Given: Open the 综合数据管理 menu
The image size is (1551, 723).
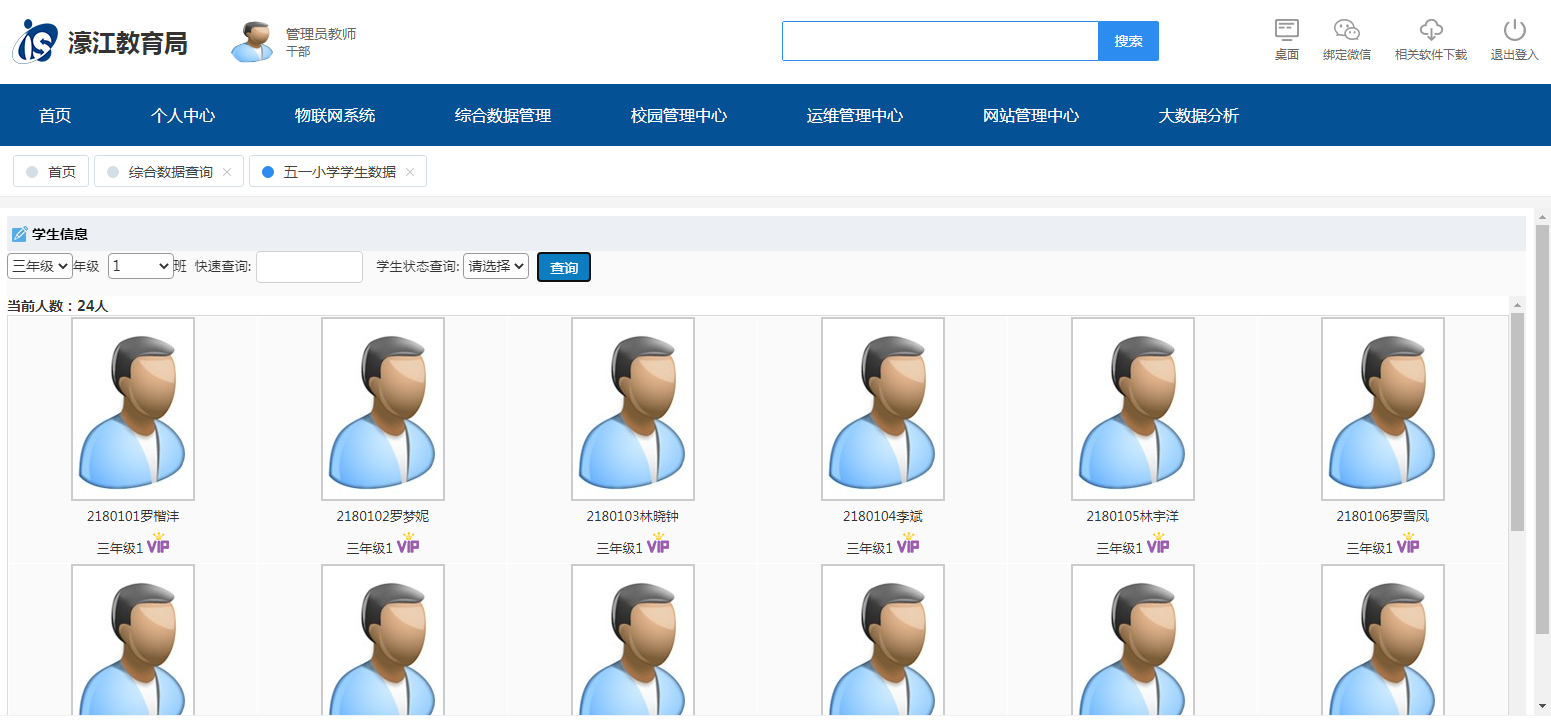Looking at the screenshot, I should (x=503, y=115).
